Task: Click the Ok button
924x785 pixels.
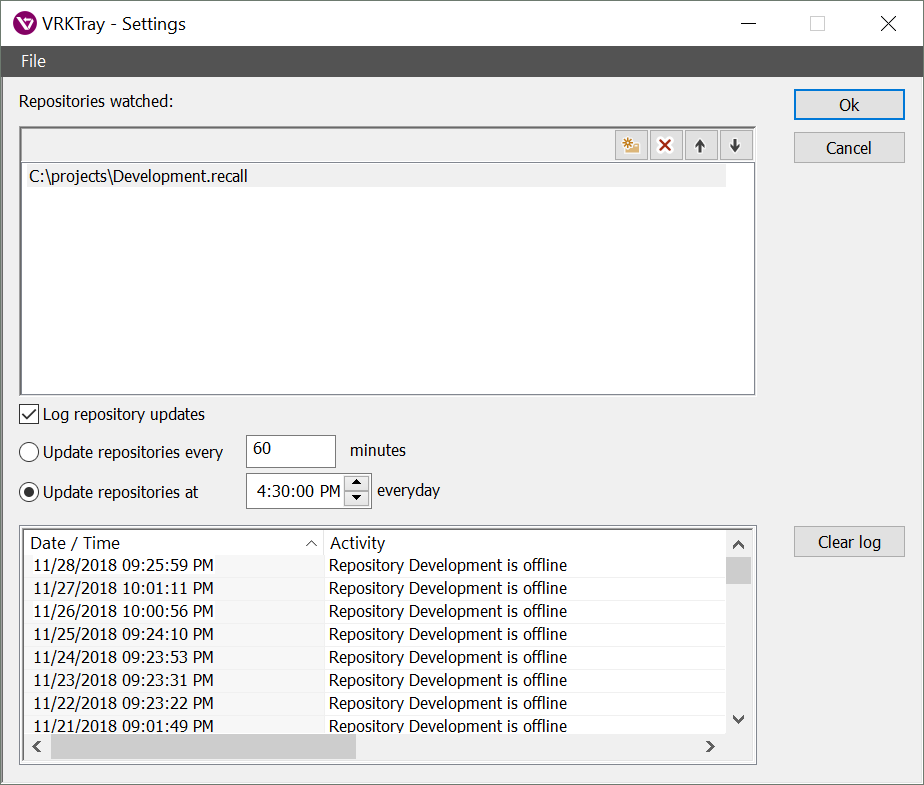Action: (849, 105)
